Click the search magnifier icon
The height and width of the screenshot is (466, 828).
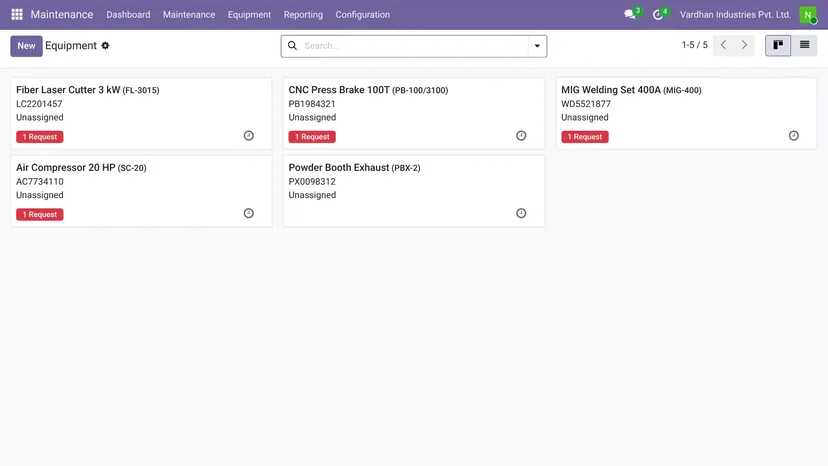292,46
